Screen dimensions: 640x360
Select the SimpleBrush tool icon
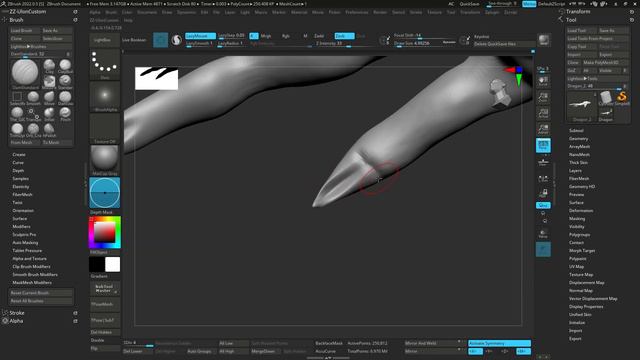[x=622, y=98]
